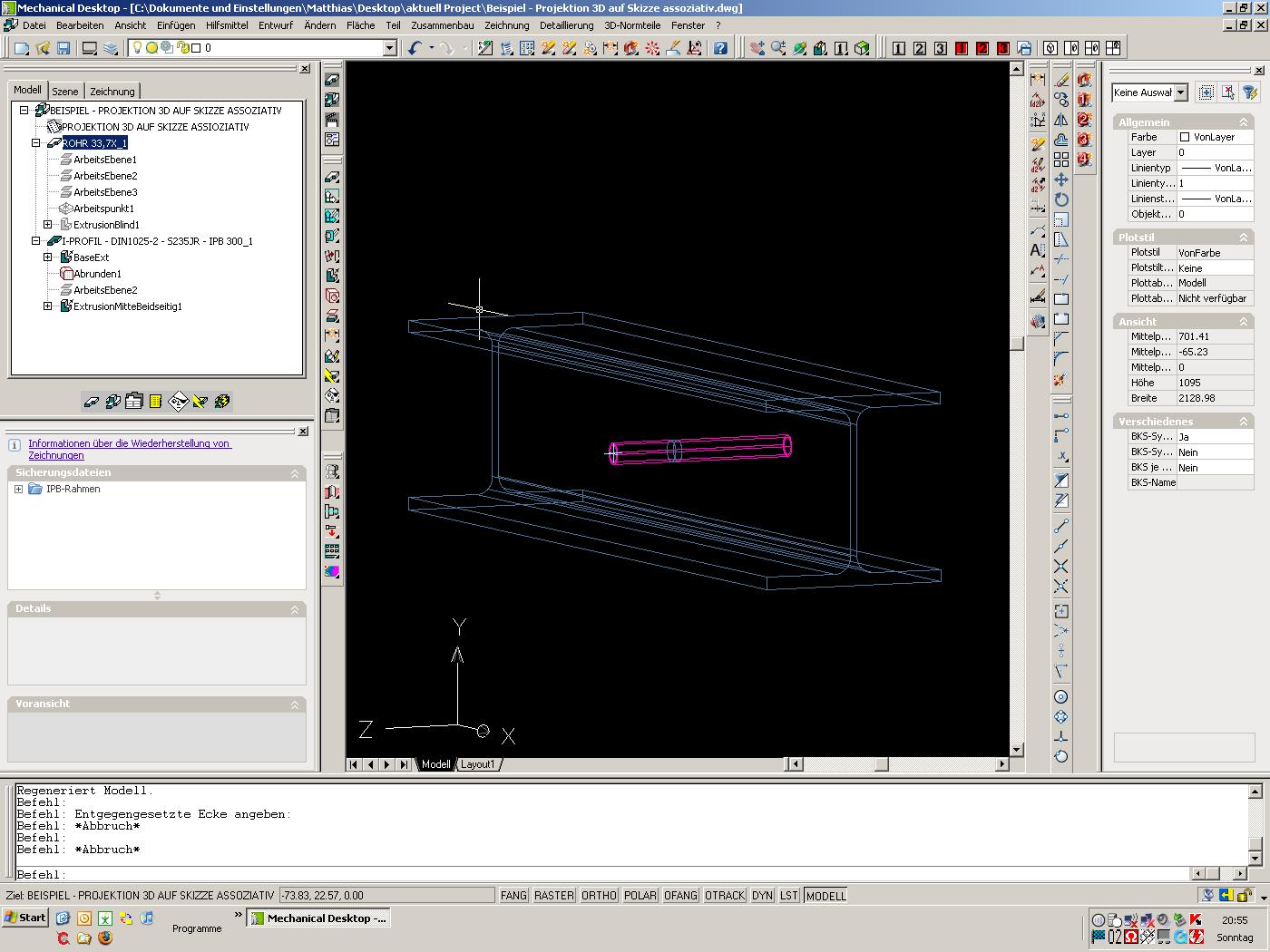Toggle LST lineweight display

789,895
